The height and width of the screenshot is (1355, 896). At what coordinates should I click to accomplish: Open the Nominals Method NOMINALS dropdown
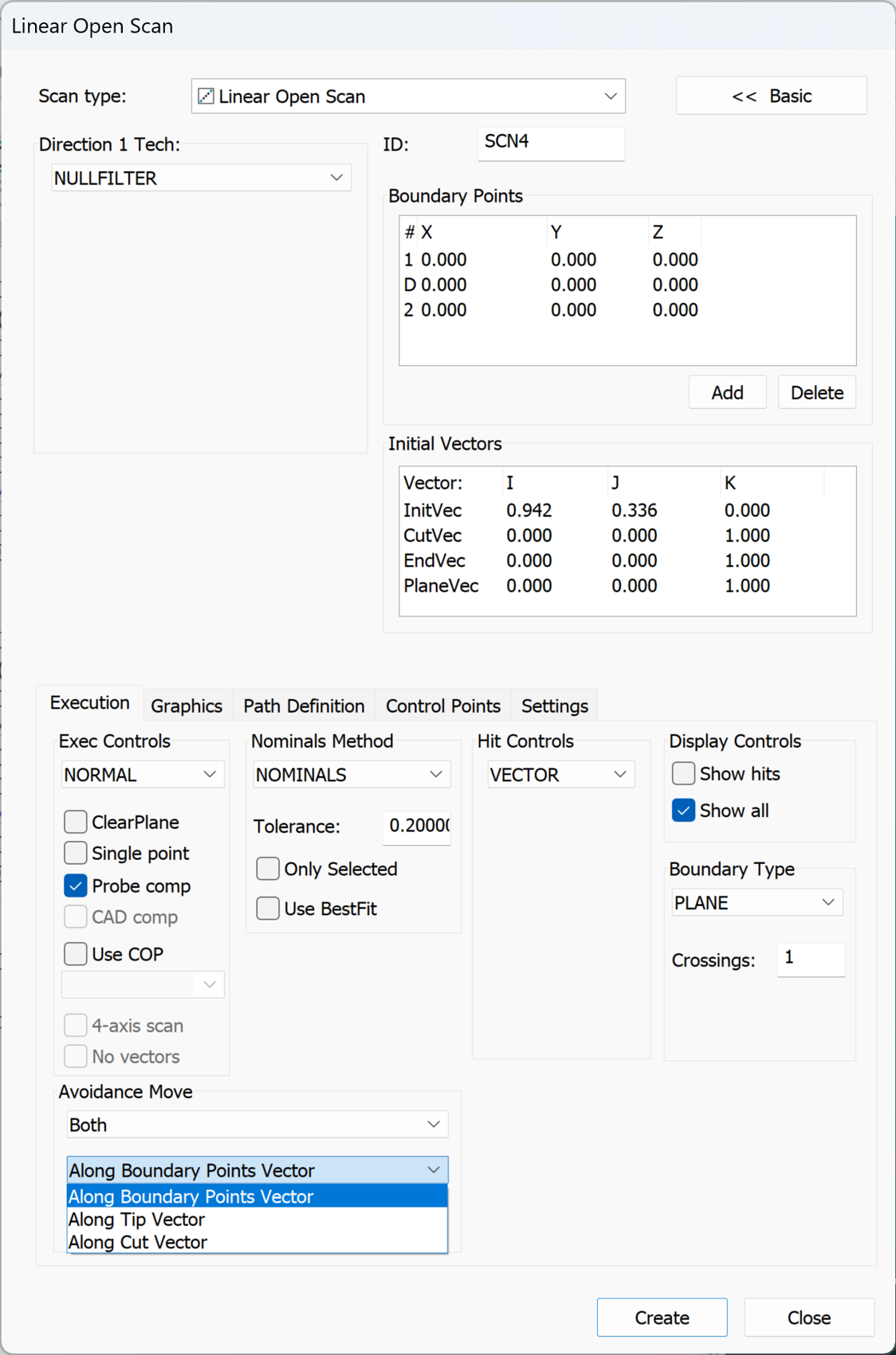[352, 775]
